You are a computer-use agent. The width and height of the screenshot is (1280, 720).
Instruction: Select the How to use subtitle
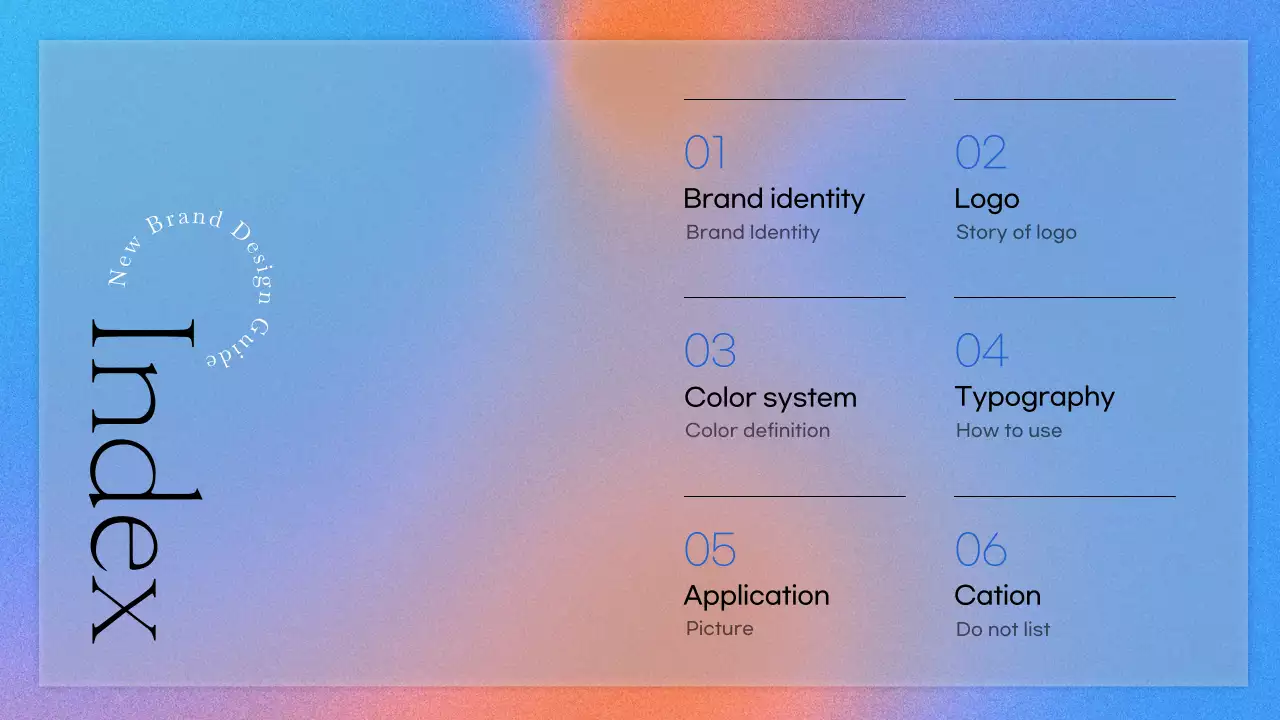[x=1008, y=430]
